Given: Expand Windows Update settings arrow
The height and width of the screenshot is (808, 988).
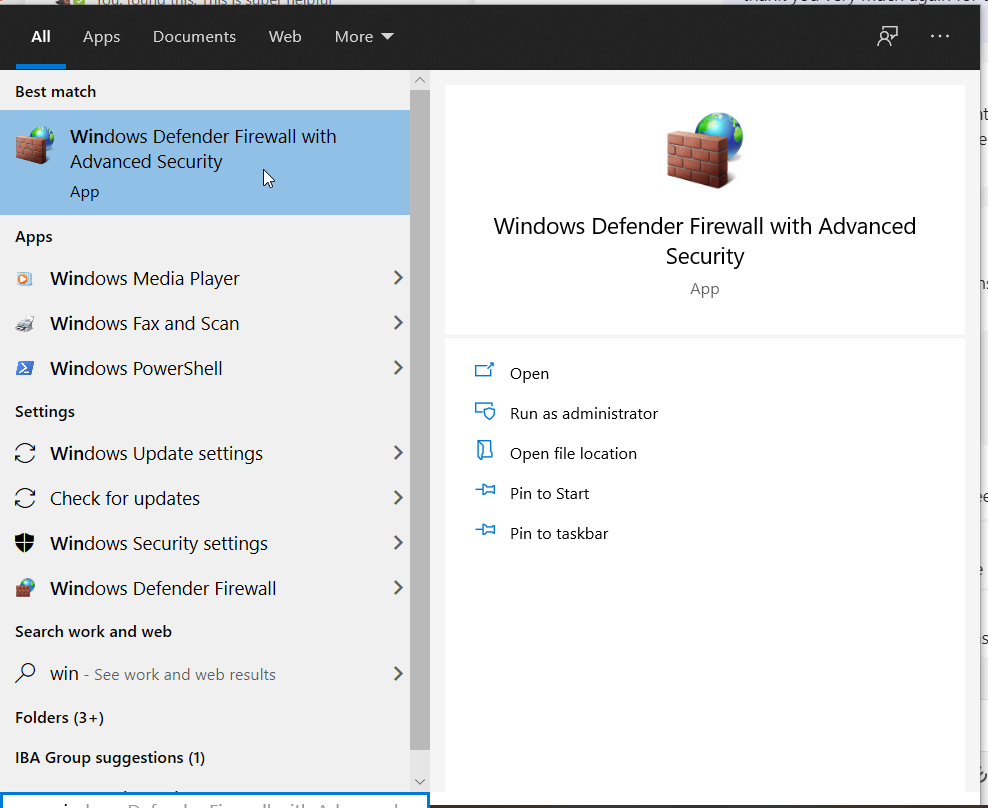Looking at the screenshot, I should [398, 453].
